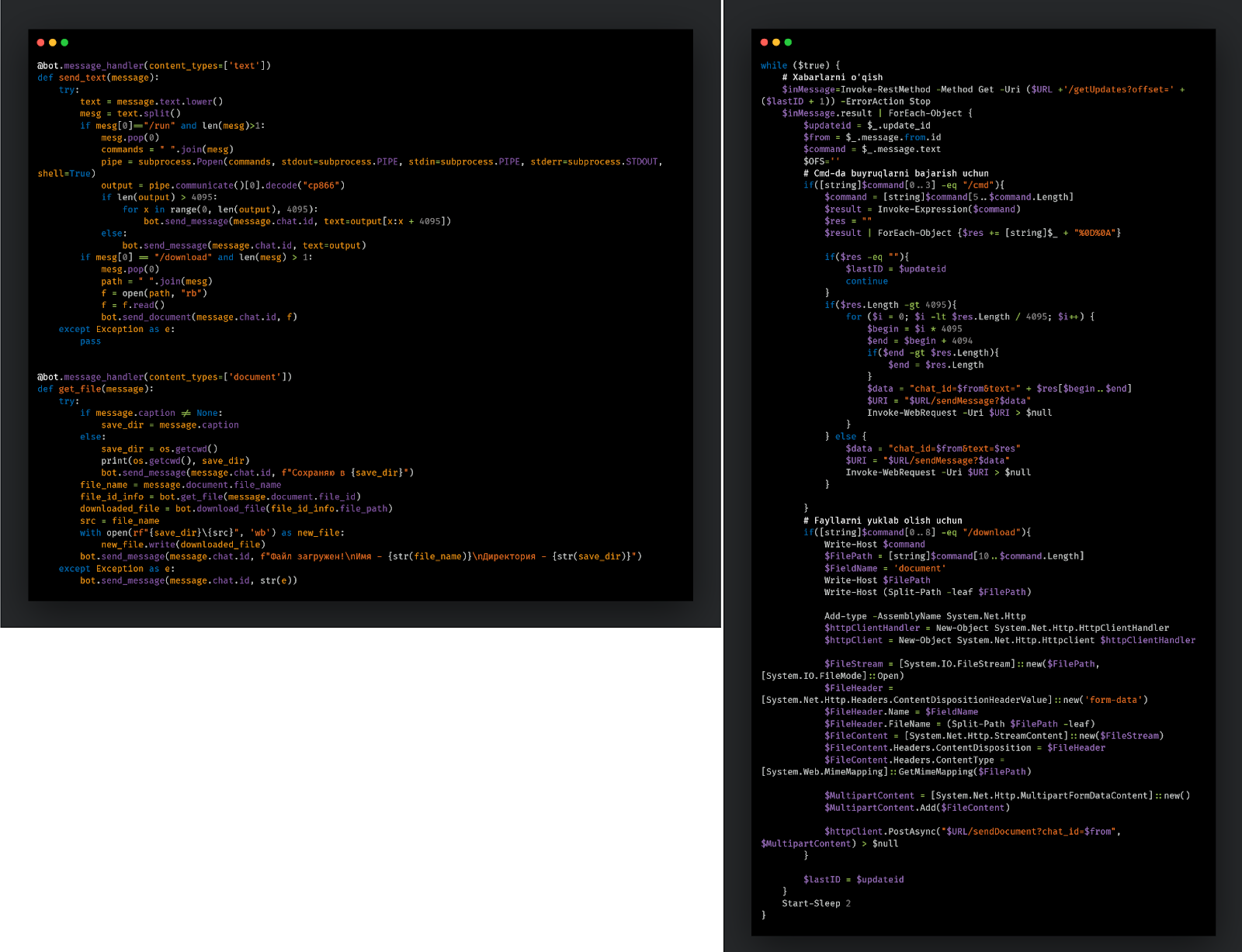This screenshot has width=1242, height=952.
Task: Click the yellow dot in the PowerShell code window
Action: 775,43
